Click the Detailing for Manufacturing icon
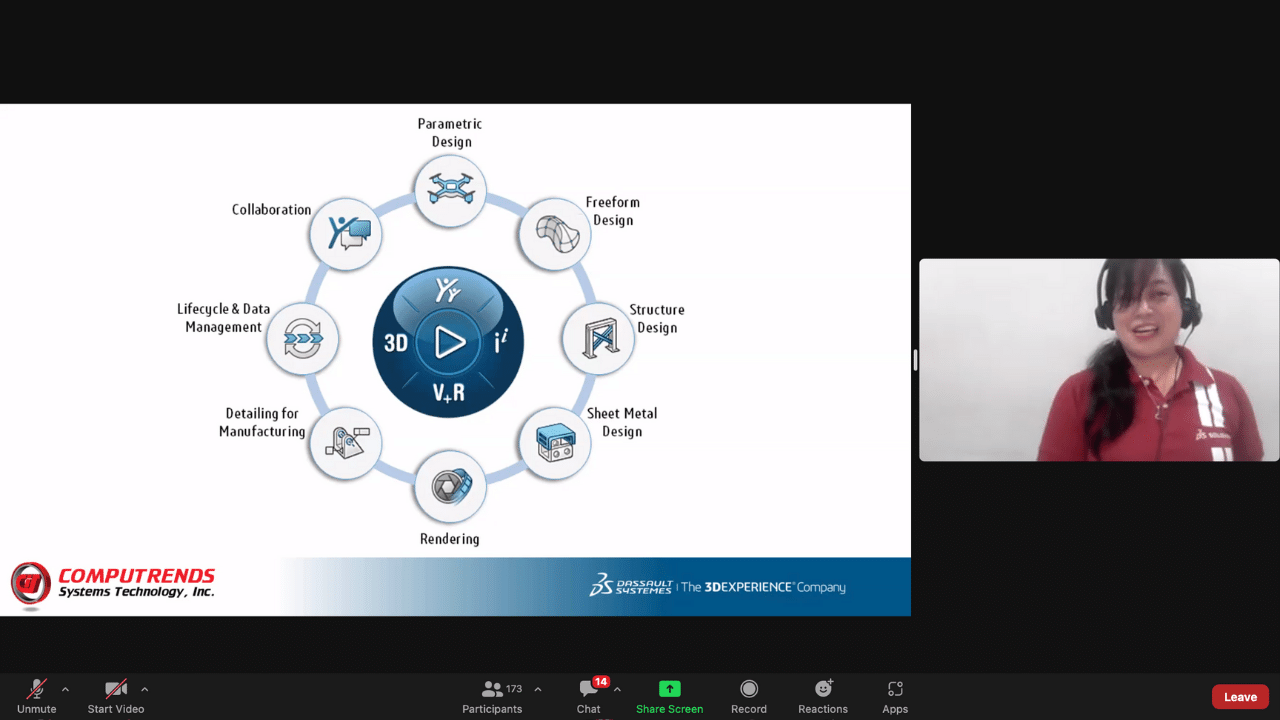1280x720 pixels. tap(345, 443)
